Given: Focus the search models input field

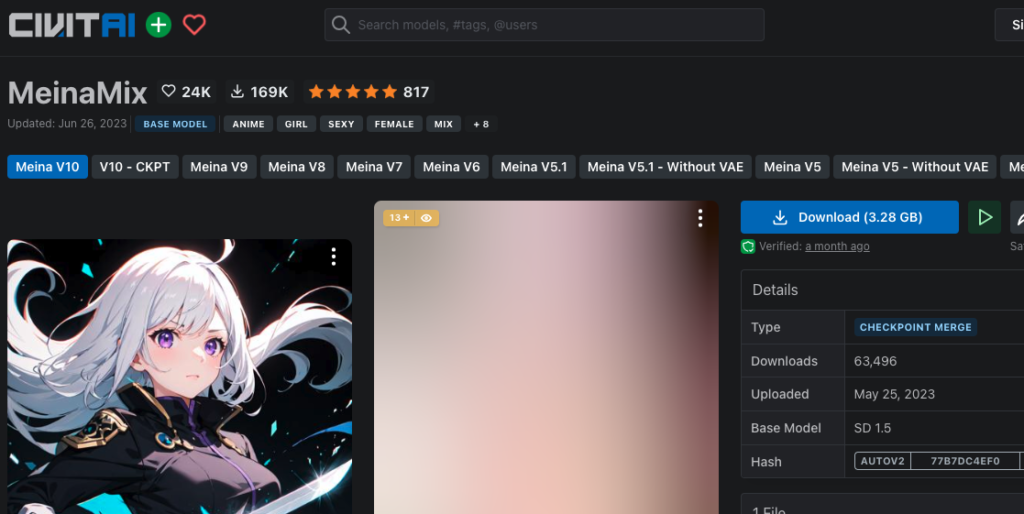Looking at the screenshot, I should tap(544, 25).
